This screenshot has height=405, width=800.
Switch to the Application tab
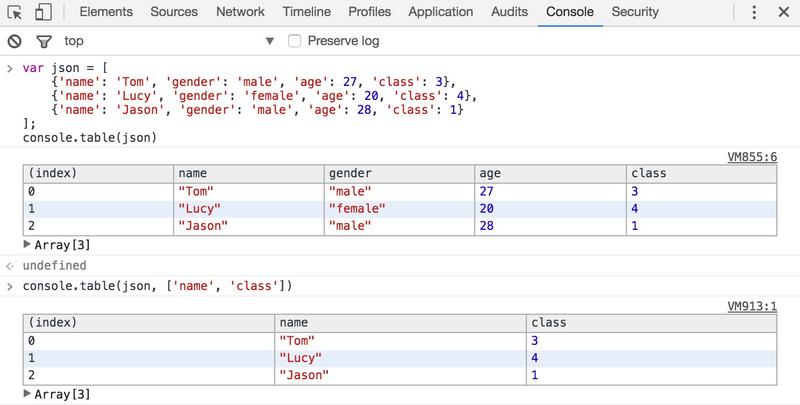(441, 12)
